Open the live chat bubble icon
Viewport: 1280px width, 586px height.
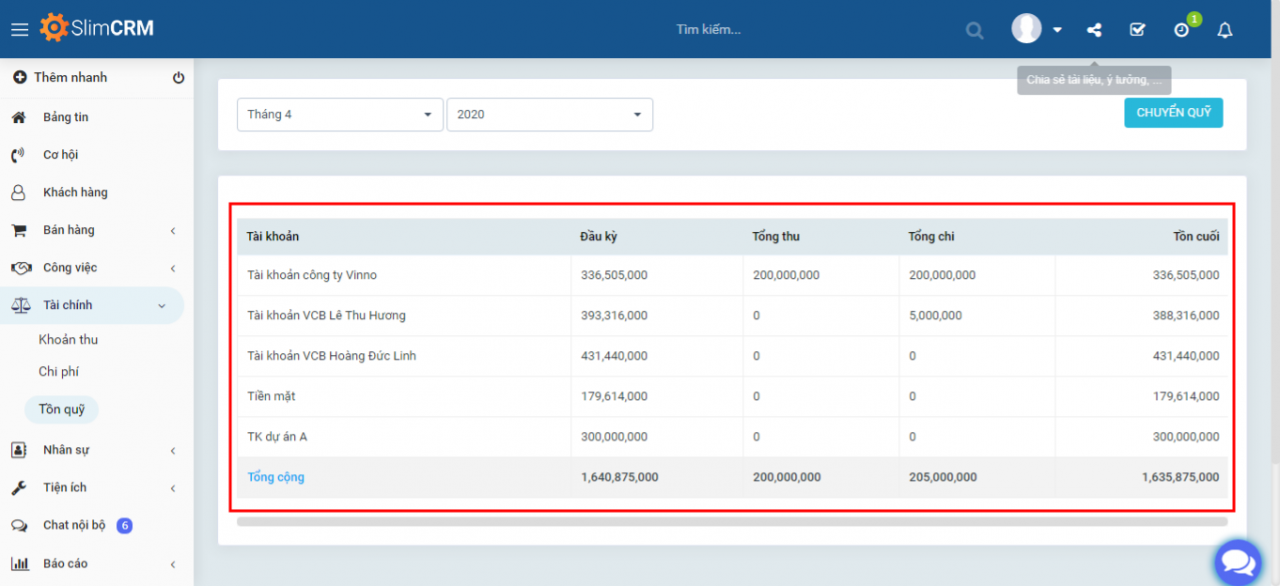1238,562
